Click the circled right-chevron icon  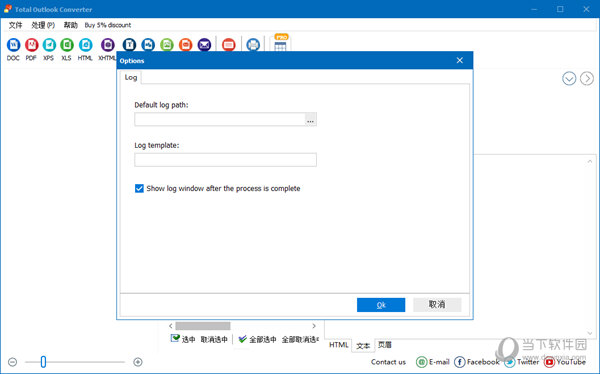(x=587, y=78)
